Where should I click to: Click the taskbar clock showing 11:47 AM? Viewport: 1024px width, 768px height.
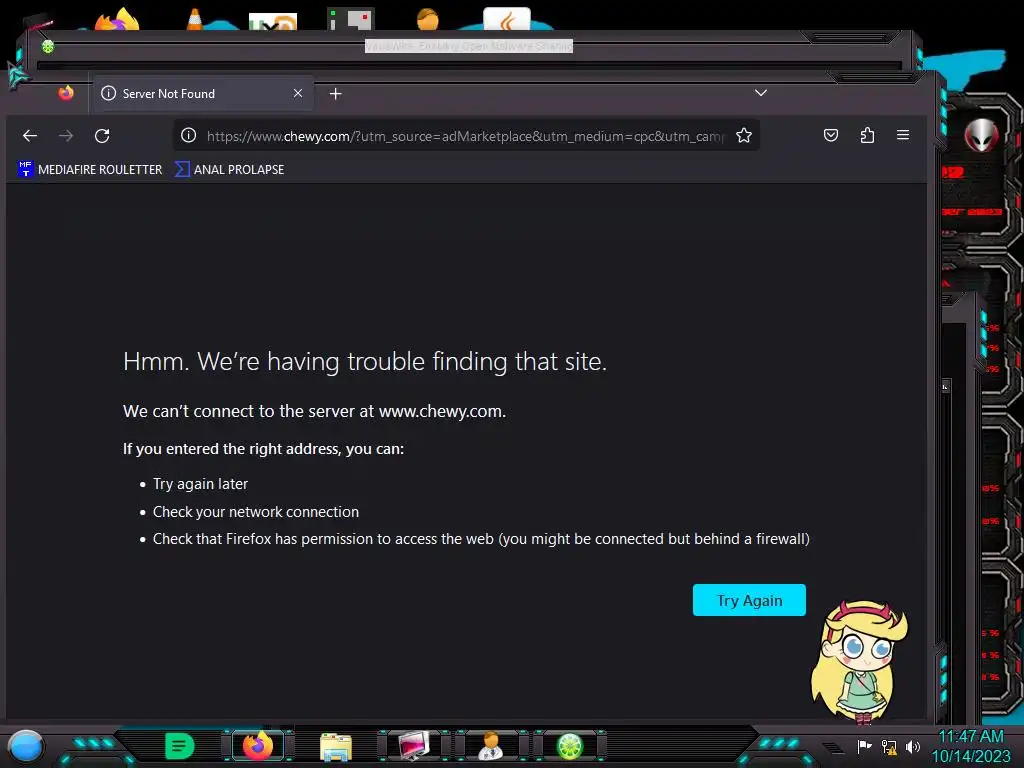point(971,746)
